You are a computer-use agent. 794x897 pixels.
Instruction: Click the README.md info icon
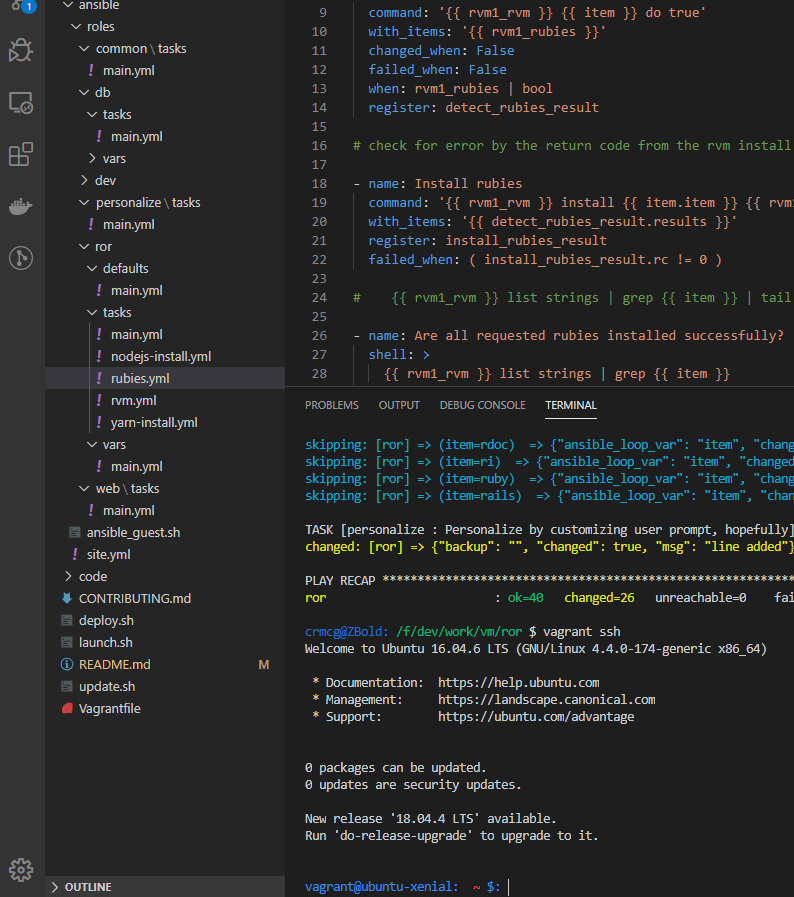pos(67,664)
